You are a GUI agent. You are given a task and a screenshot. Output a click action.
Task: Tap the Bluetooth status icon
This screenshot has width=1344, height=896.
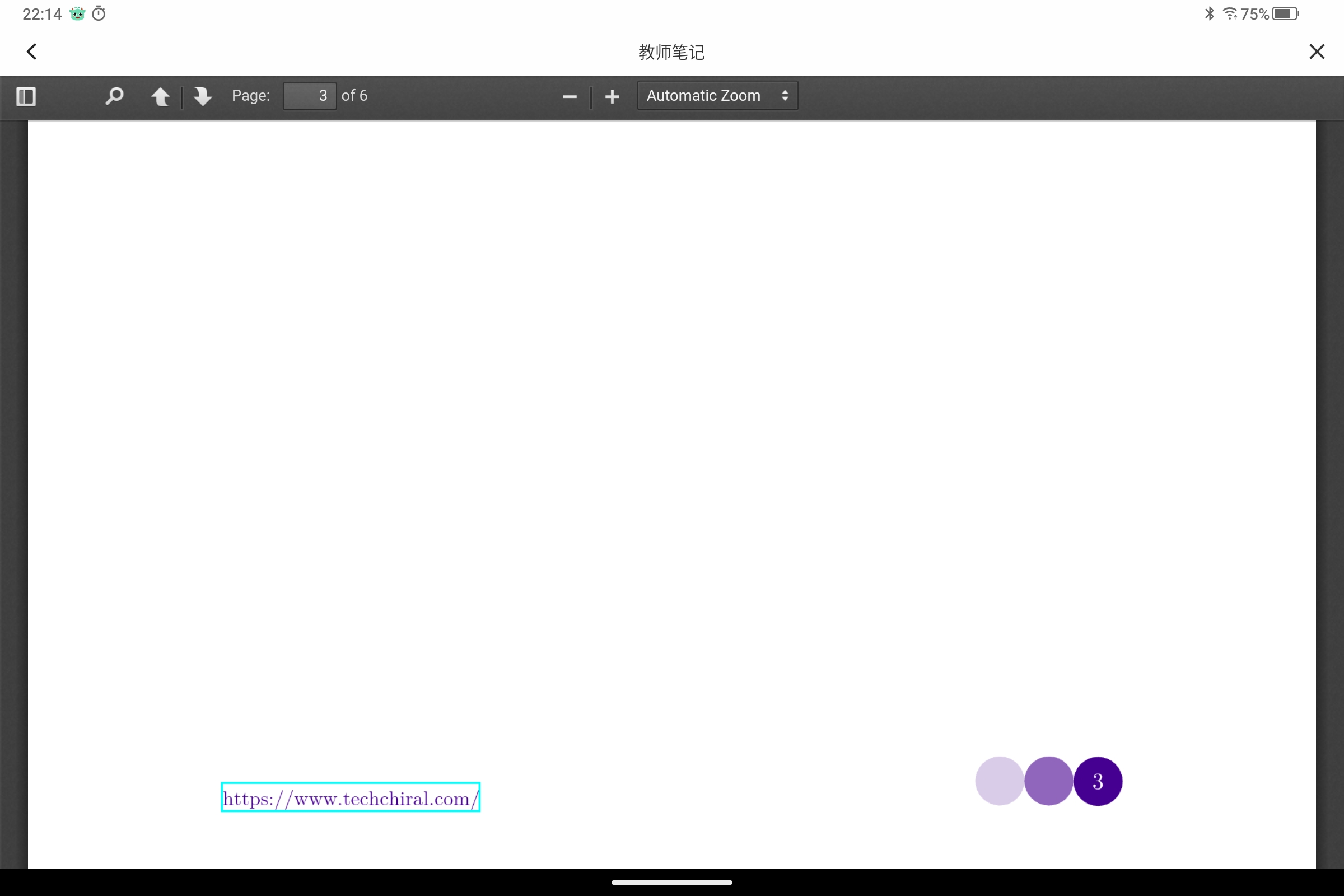click(x=1209, y=13)
